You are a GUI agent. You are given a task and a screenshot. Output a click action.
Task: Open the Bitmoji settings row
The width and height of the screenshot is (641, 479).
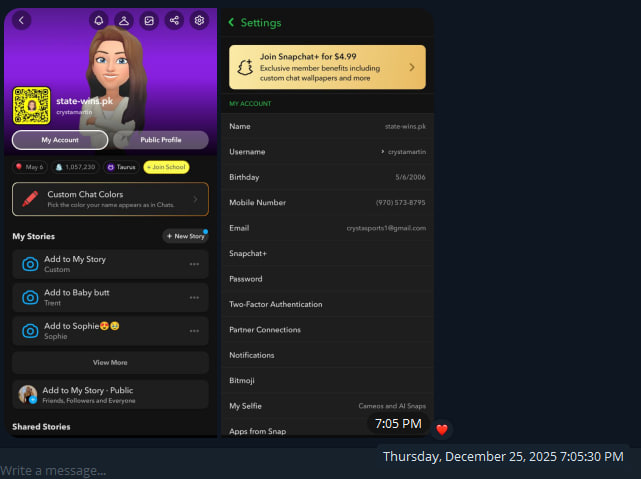327,381
